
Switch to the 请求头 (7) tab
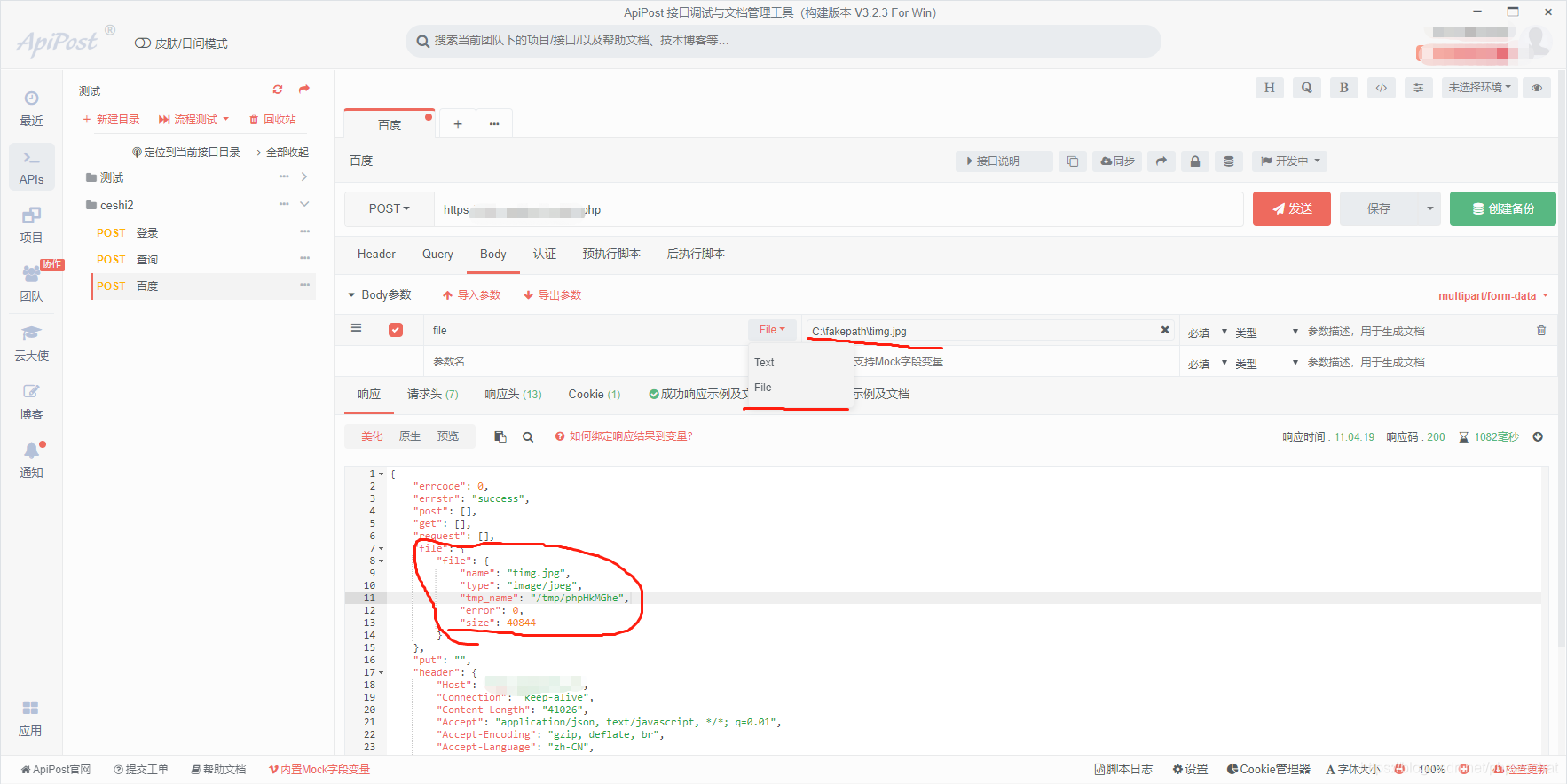tap(433, 395)
